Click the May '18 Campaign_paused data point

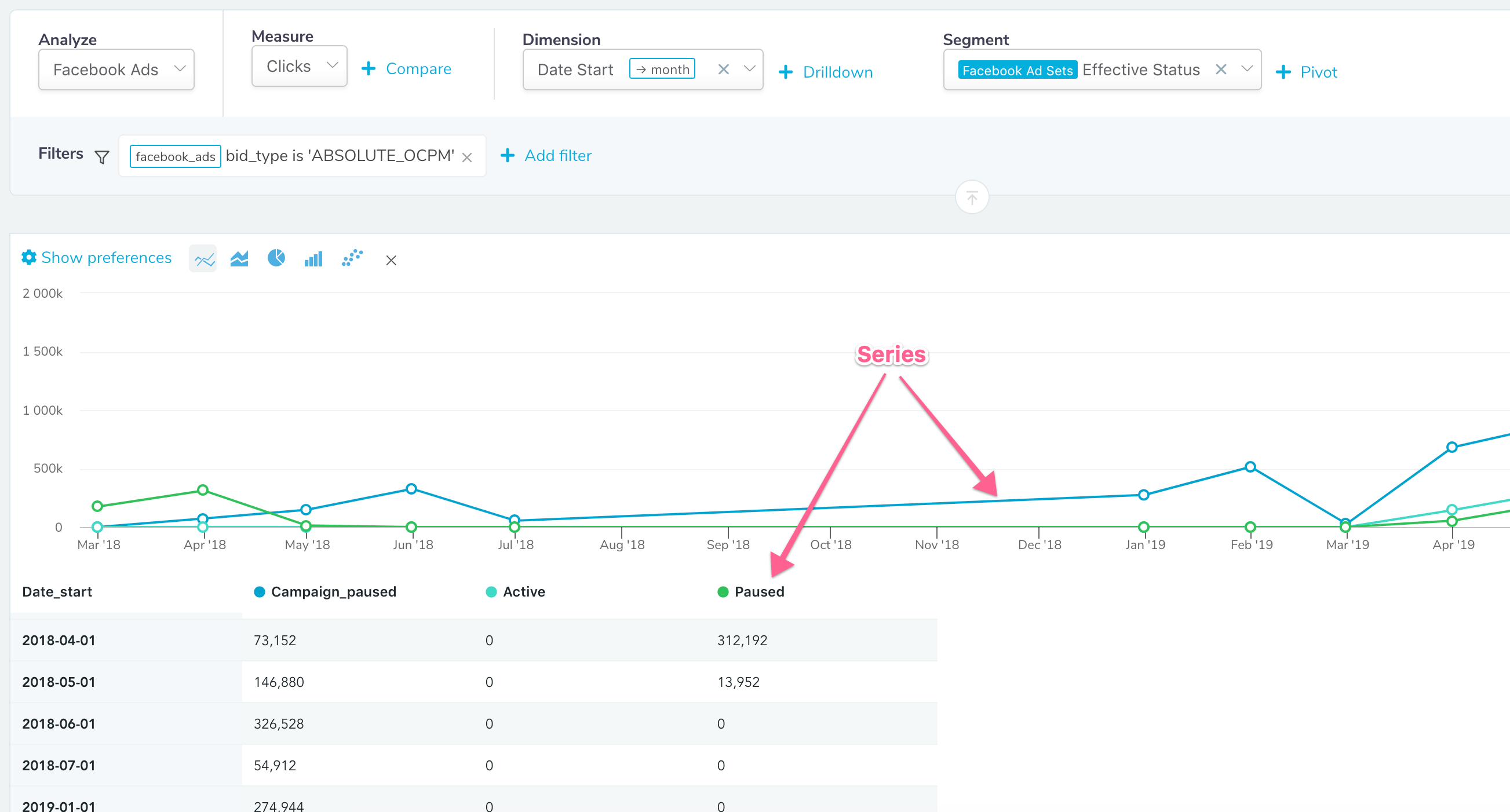(x=306, y=510)
